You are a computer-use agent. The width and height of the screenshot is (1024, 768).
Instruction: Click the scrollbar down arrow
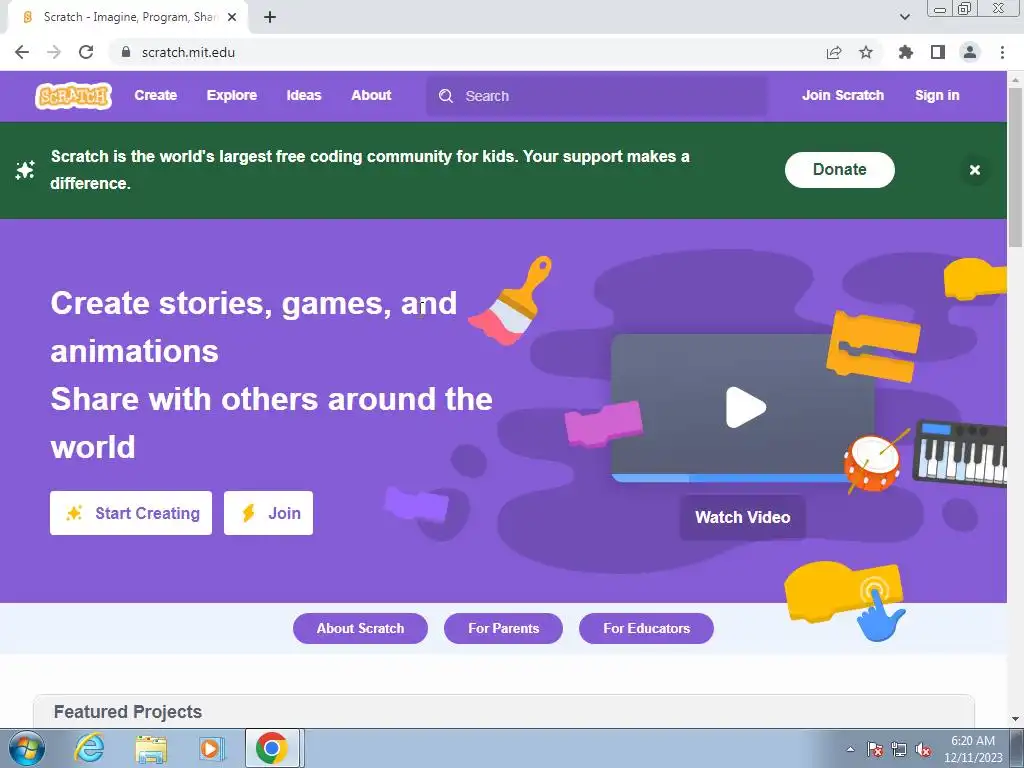pyautogui.click(x=1015, y=718)
